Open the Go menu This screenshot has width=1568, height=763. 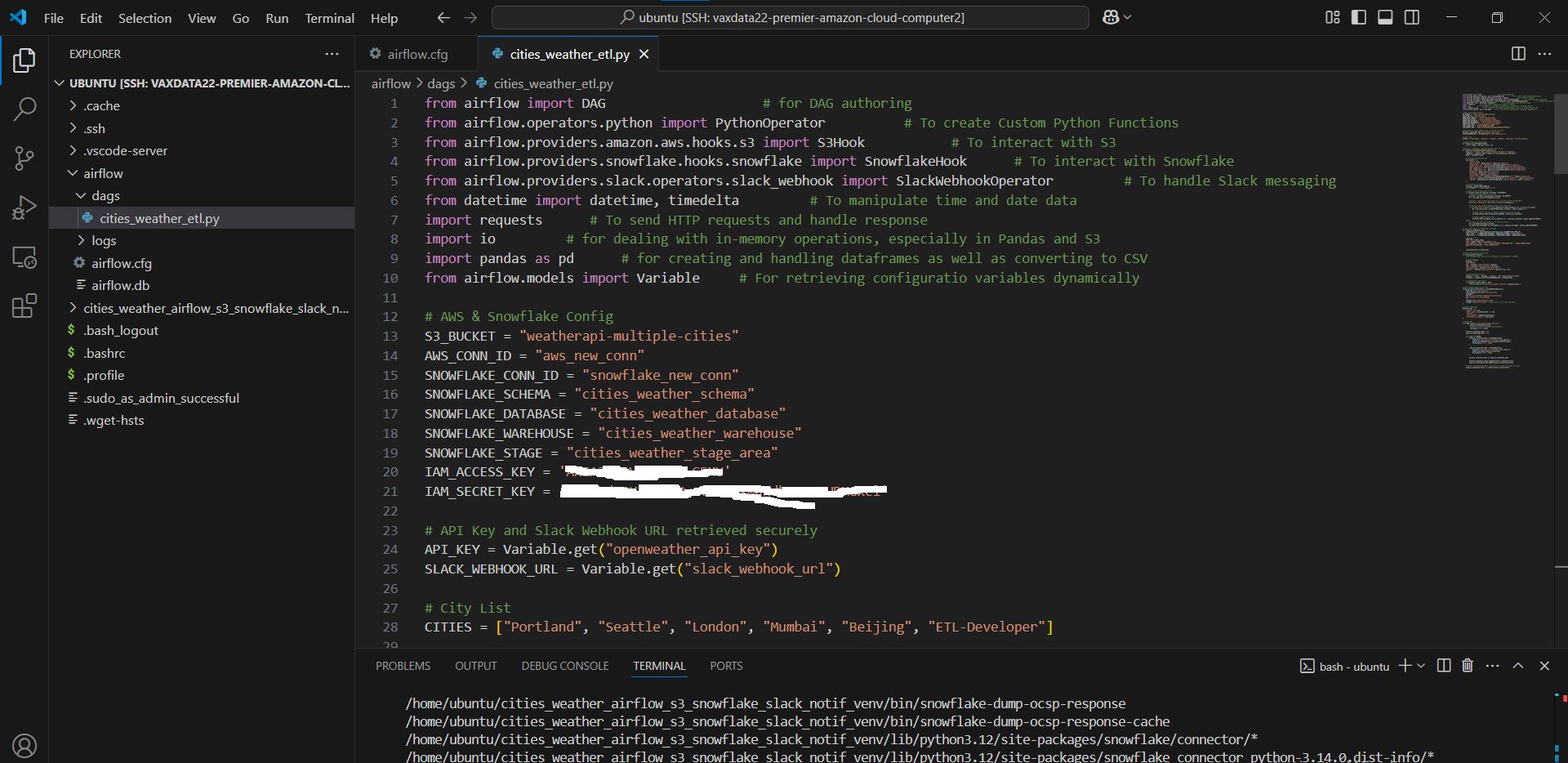pyautogui.click(x=240, y=18)
